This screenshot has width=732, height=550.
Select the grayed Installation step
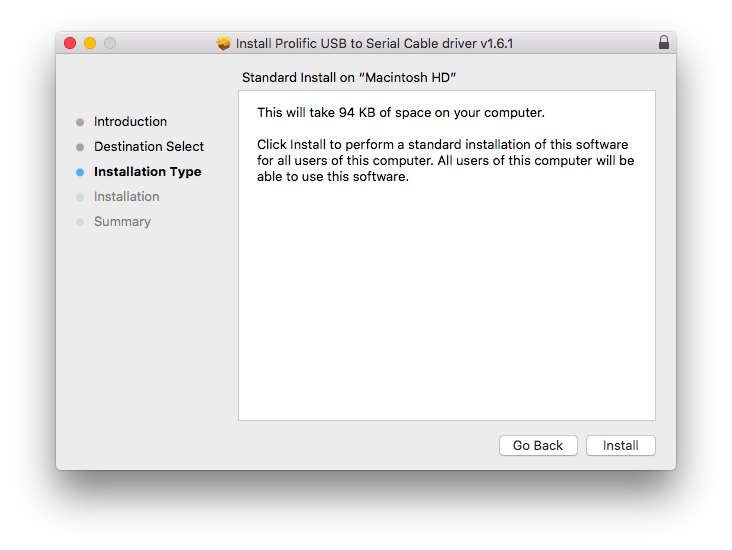click(x=127, y=197)
